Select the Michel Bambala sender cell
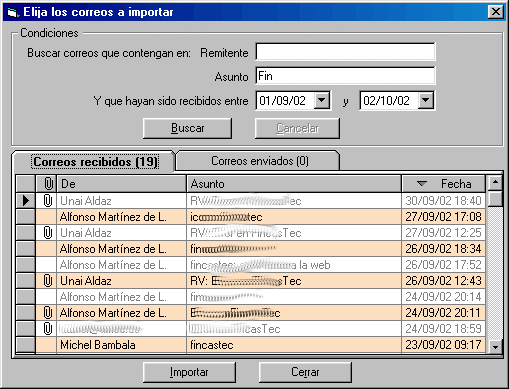 click(121, 345)
